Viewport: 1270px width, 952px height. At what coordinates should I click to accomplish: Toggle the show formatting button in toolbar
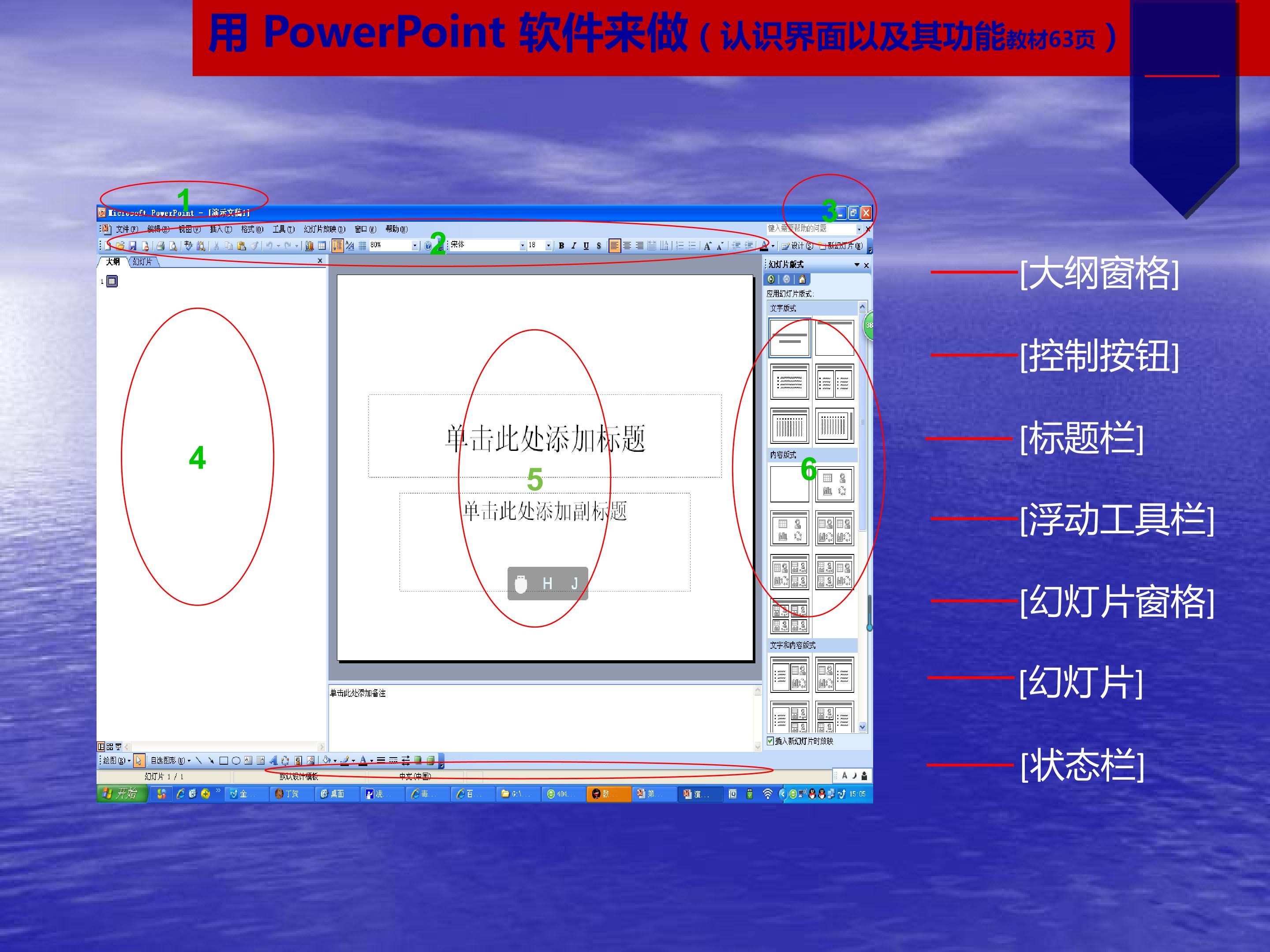[350, 246]
